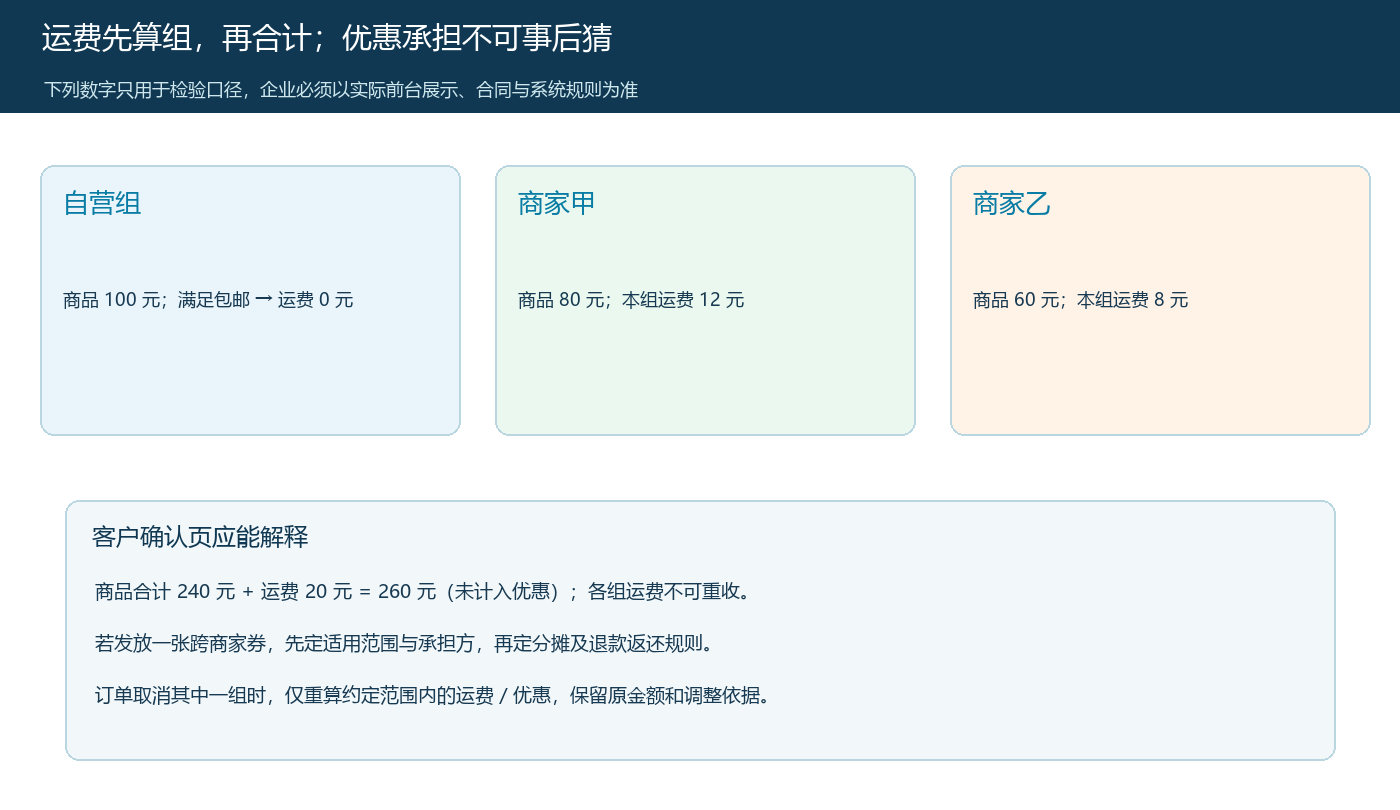Select the subtitle line beginning 下列数字只用于检验口径
Viewport: 1400px width, 810px height.
[x=341, y=90]
